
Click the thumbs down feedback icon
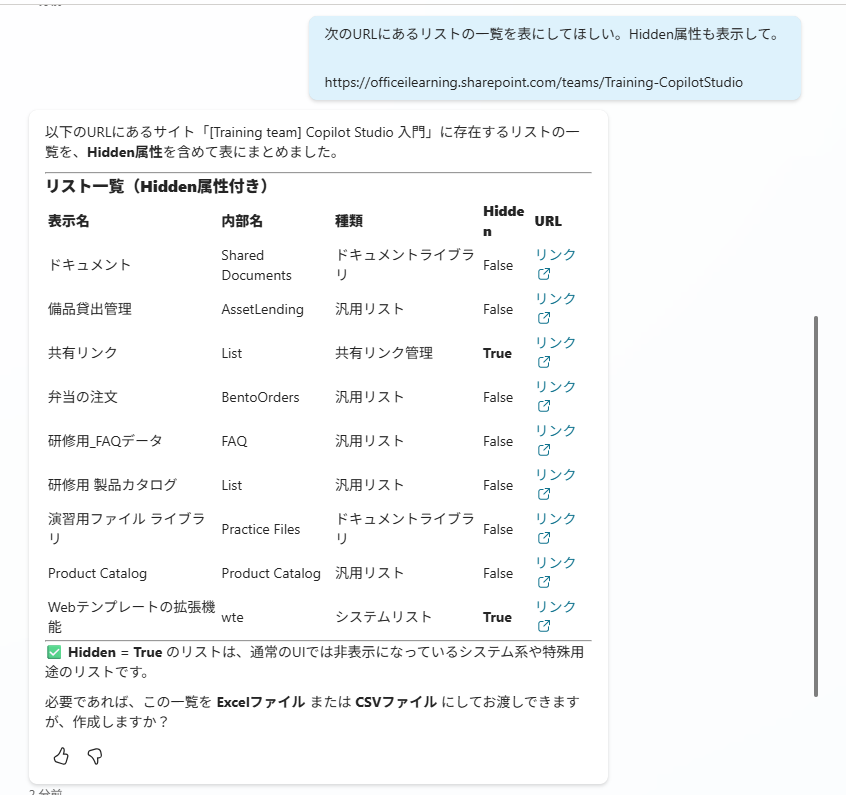pos(95,756)
